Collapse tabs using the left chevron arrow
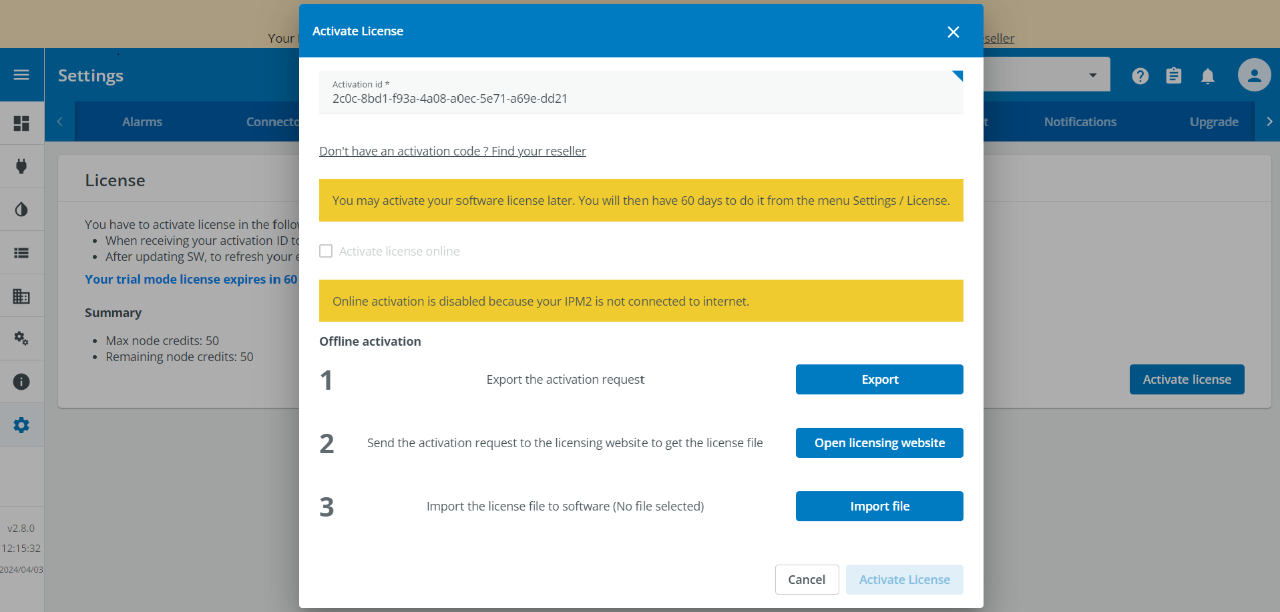The image size is (1280, 612). (x=59, y=121)
